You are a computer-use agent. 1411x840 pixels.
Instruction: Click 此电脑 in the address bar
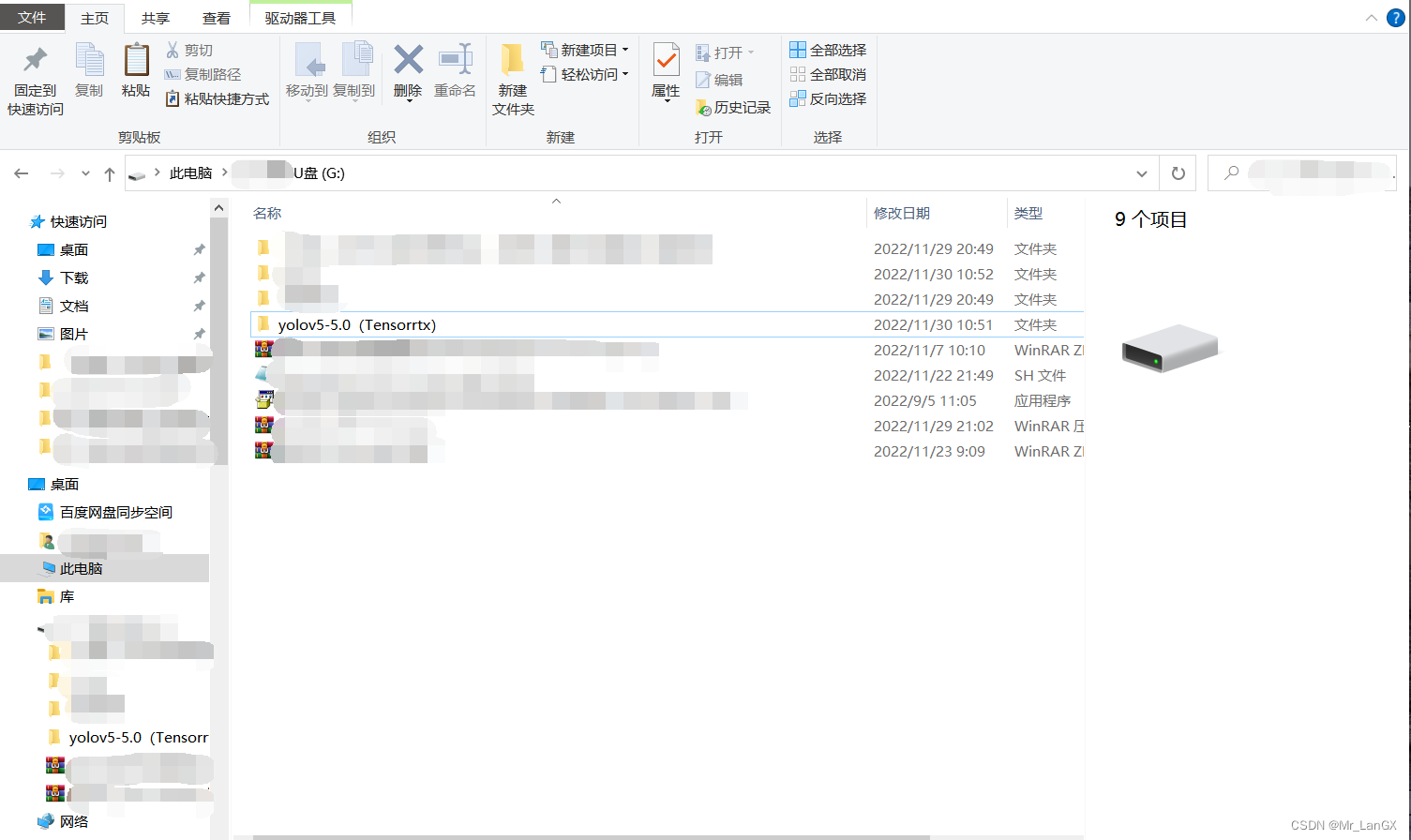point(191,173)
